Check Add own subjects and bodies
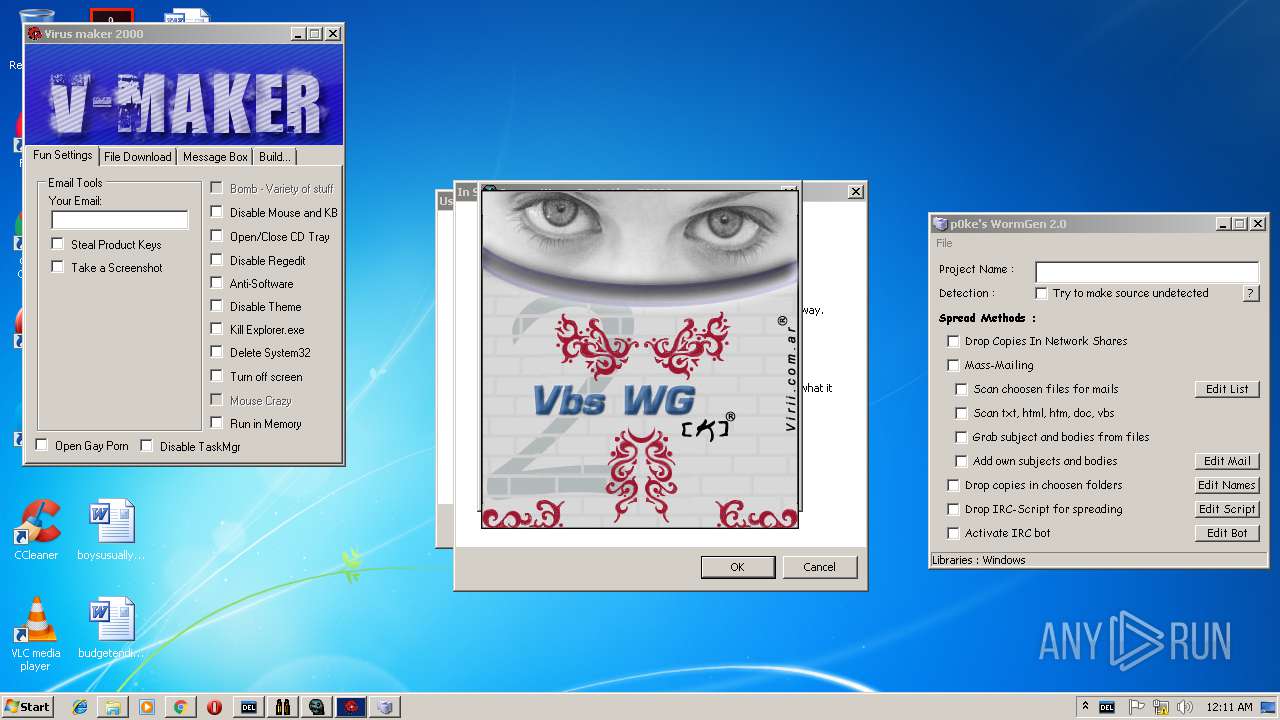This screenshot has width=1280, height=720. [962, 461]
